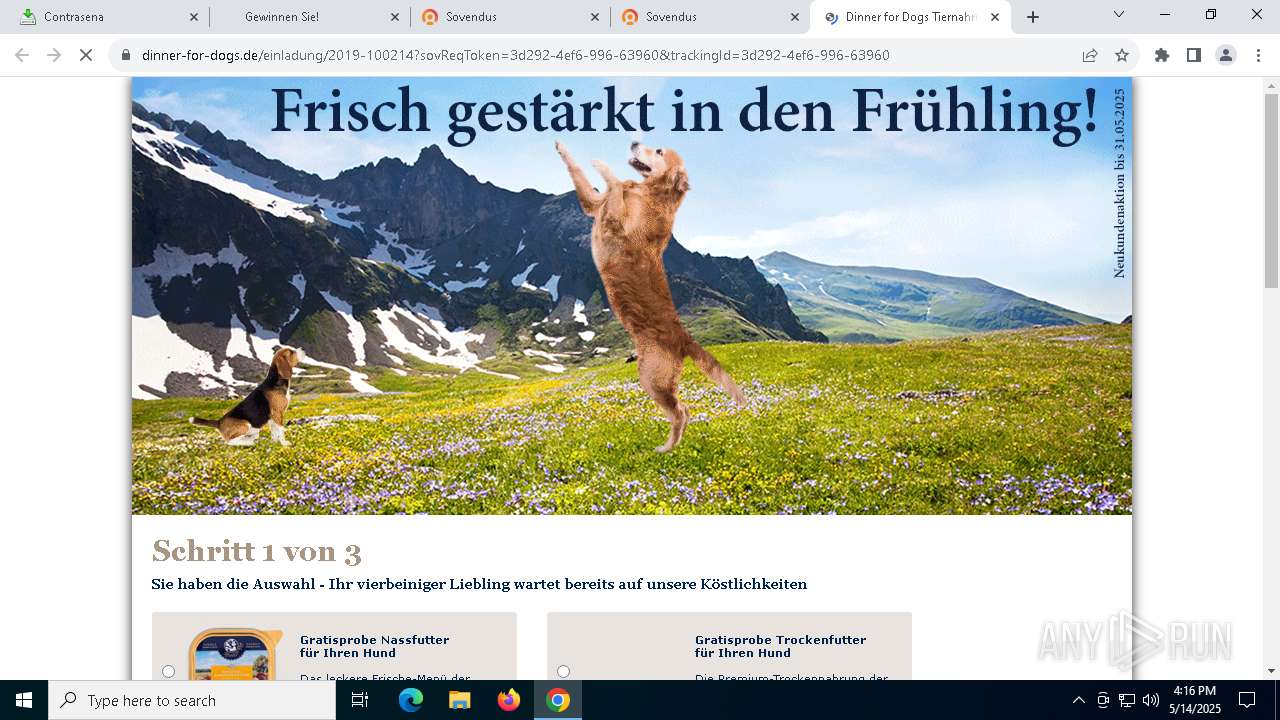
Task: Click the taskbar search box
Action: click(x=192, y=700)
